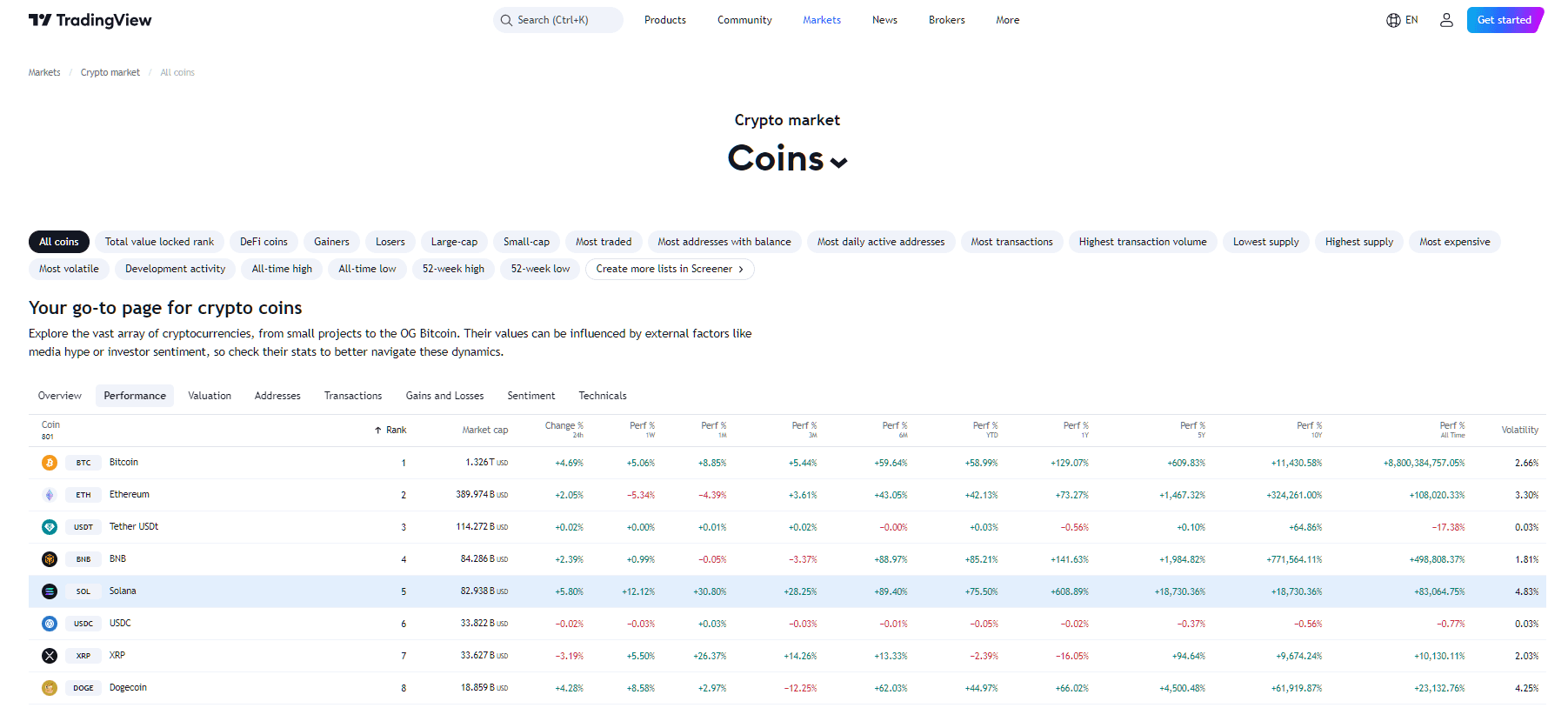This screenshot has width=1568, height=708.
Task: Click the Solana coin logo
Action: click(50, 591)
